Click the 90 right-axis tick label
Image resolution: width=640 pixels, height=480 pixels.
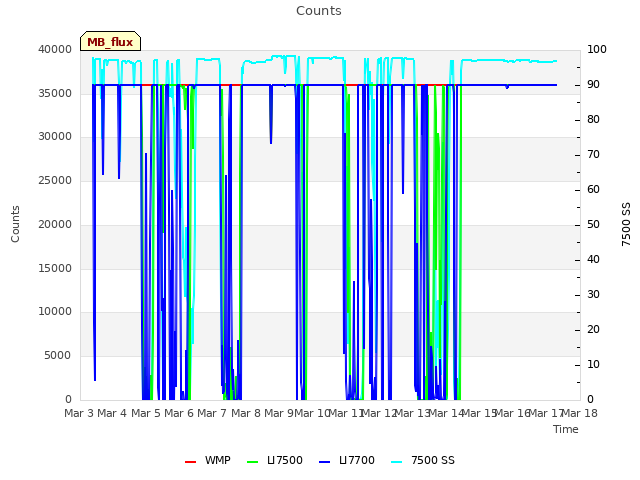tap(593, 84)
